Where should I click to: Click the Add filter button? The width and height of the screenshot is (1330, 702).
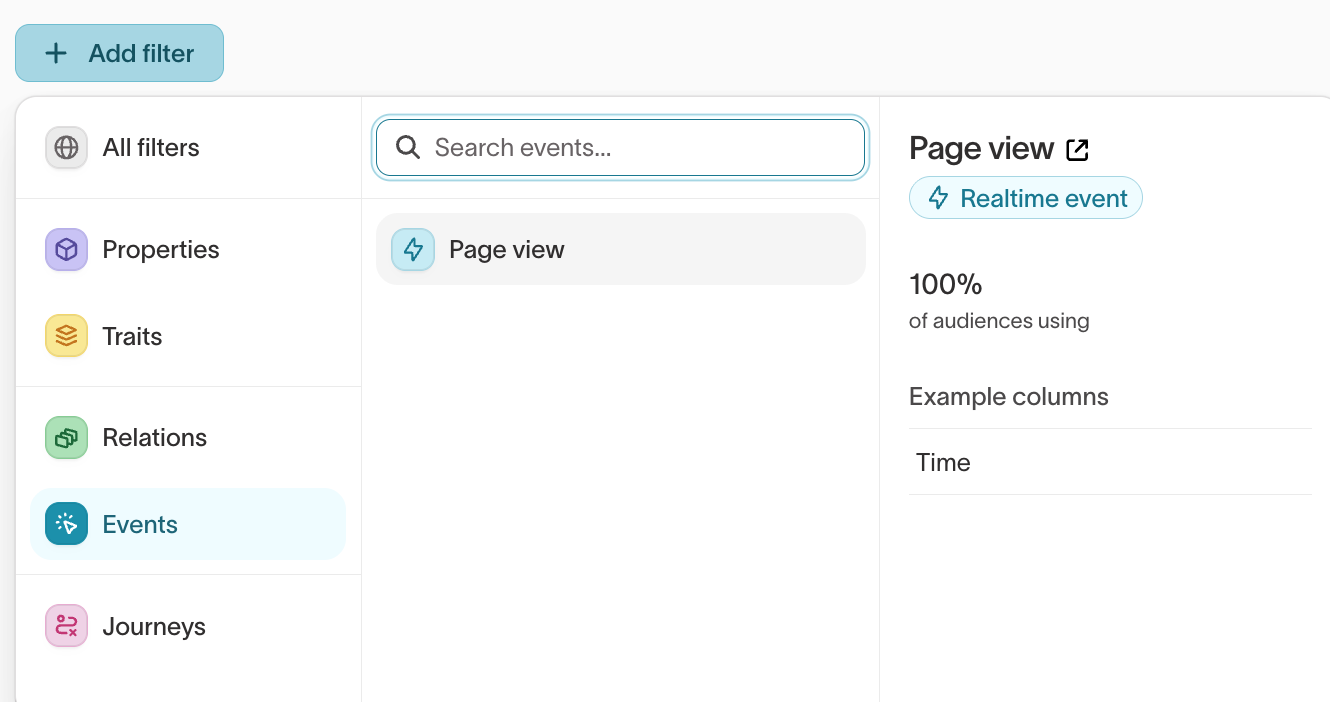tap(119, 52)
